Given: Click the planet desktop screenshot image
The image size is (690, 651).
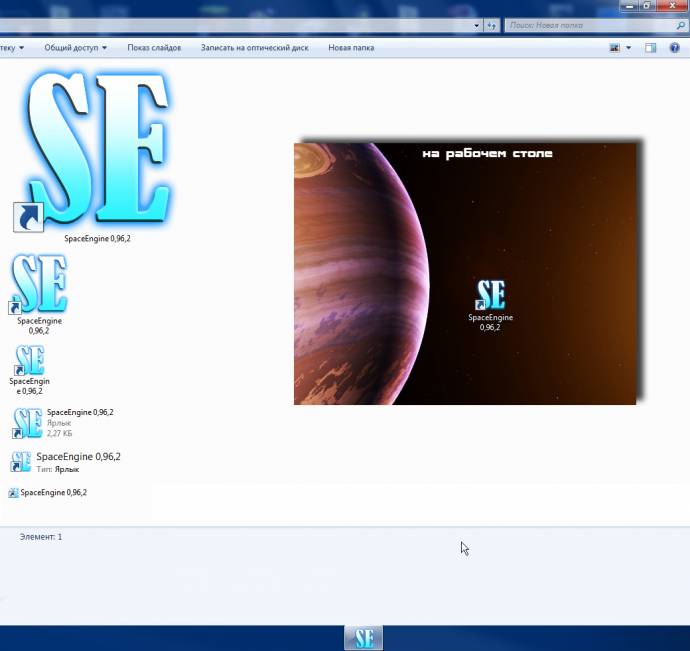Looking at the screenshot, I should coord(465,273).
